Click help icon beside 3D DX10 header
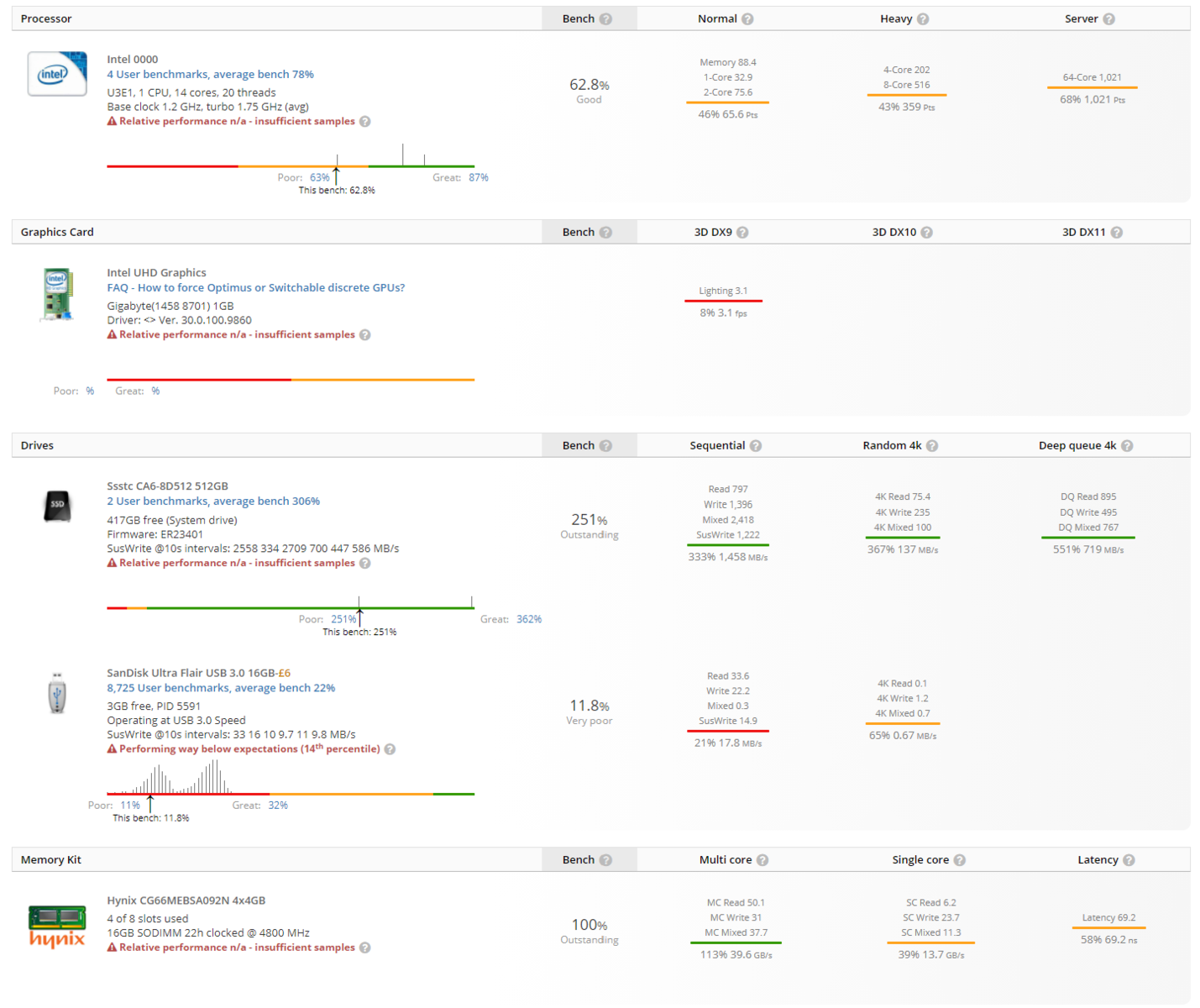1200x1008 pixels. [x=926, y=233]
